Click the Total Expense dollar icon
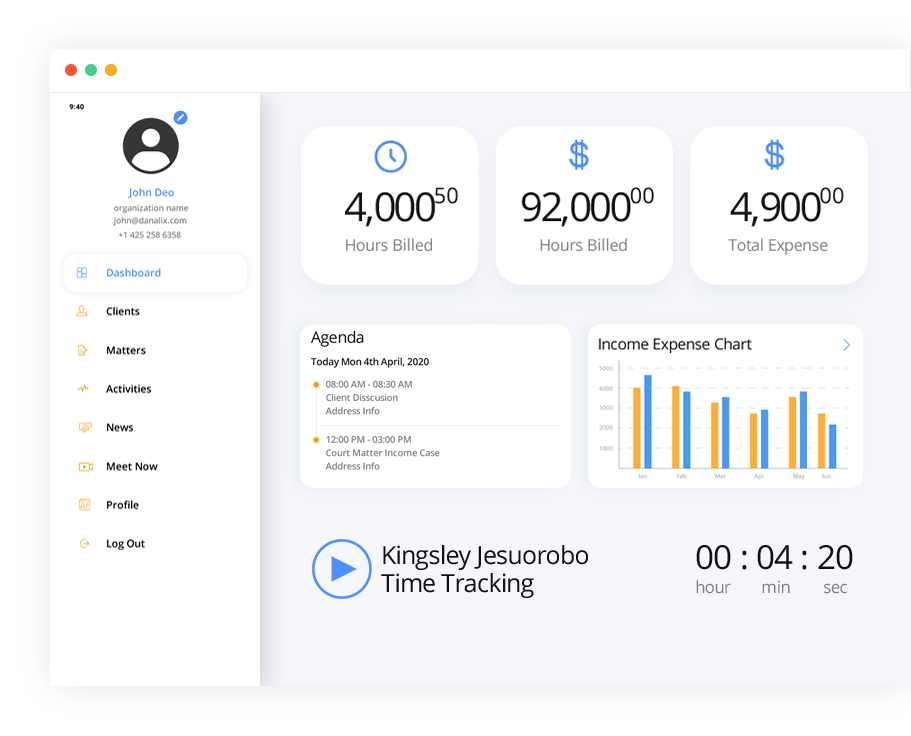The width and height of the screenshot is (911, 736). tap(774, 155)
